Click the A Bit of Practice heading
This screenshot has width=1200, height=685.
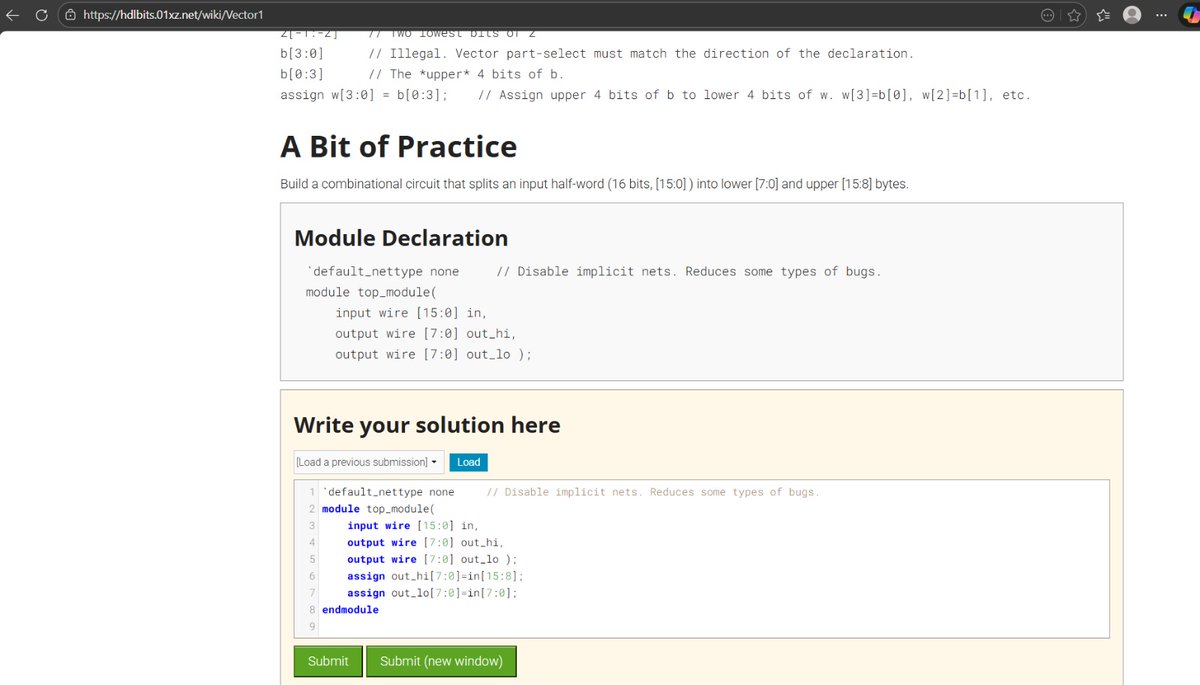(x=398, y=147)
